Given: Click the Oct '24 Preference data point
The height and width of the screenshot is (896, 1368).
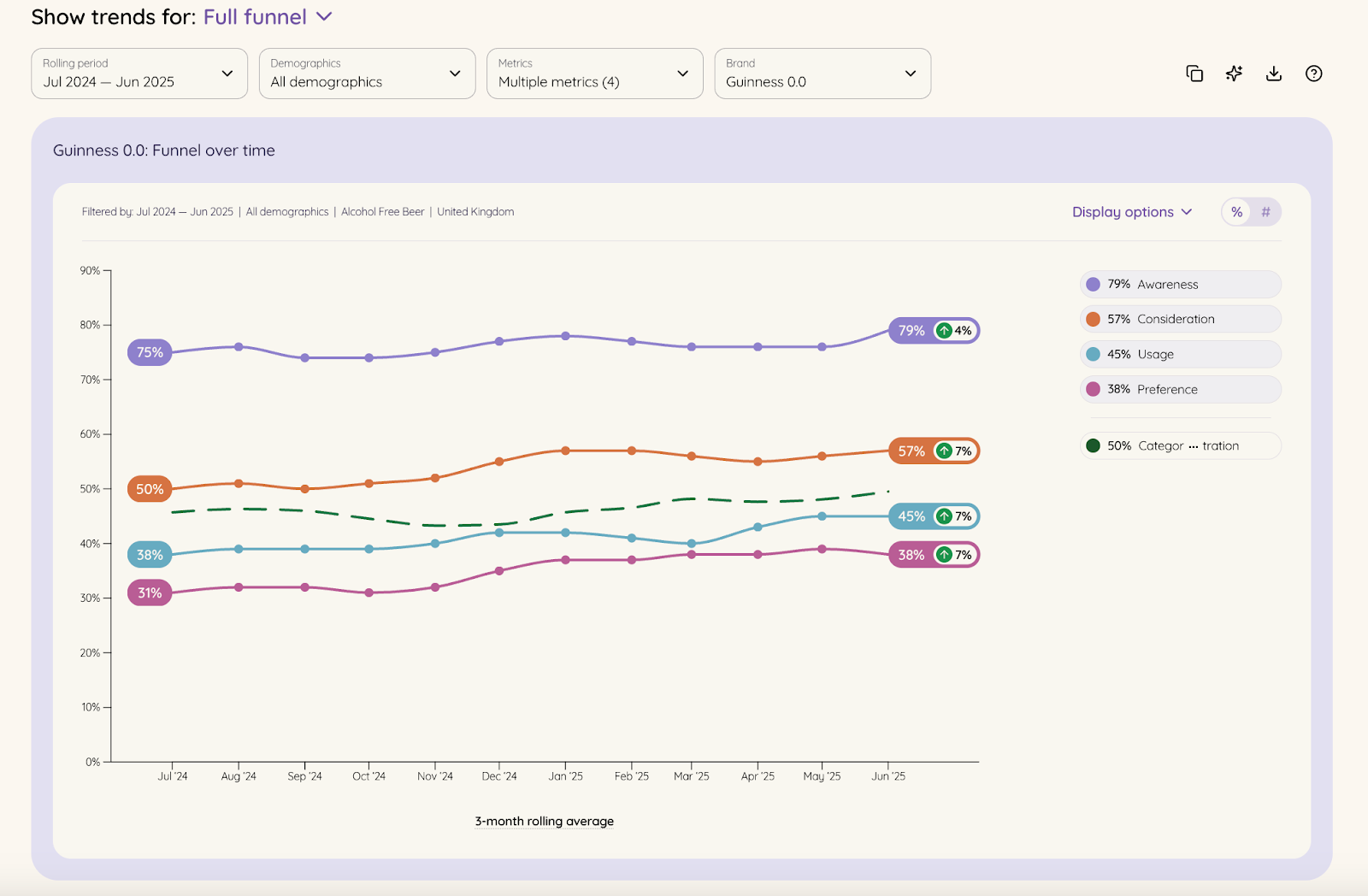Looking at the screenshot, I should click(369, 592).
